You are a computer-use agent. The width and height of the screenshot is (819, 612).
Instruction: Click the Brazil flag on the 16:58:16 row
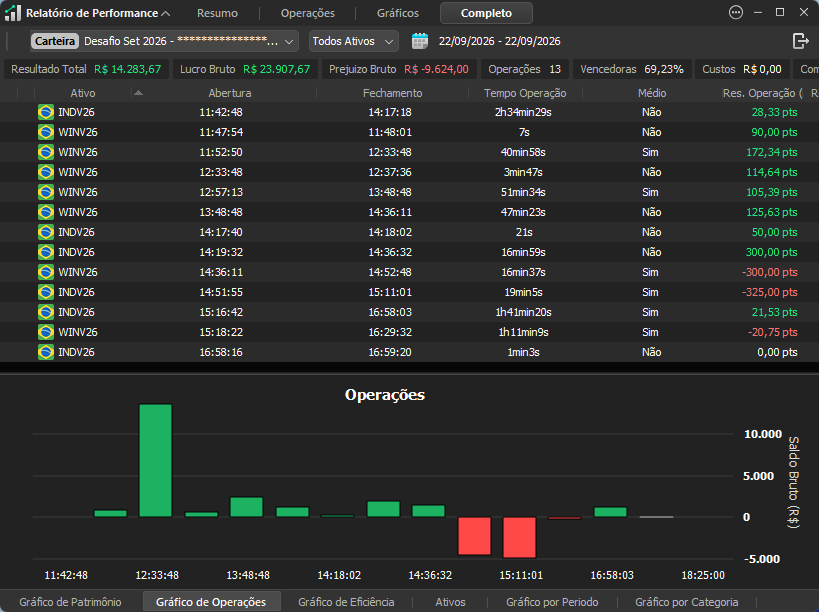(46, 352)
